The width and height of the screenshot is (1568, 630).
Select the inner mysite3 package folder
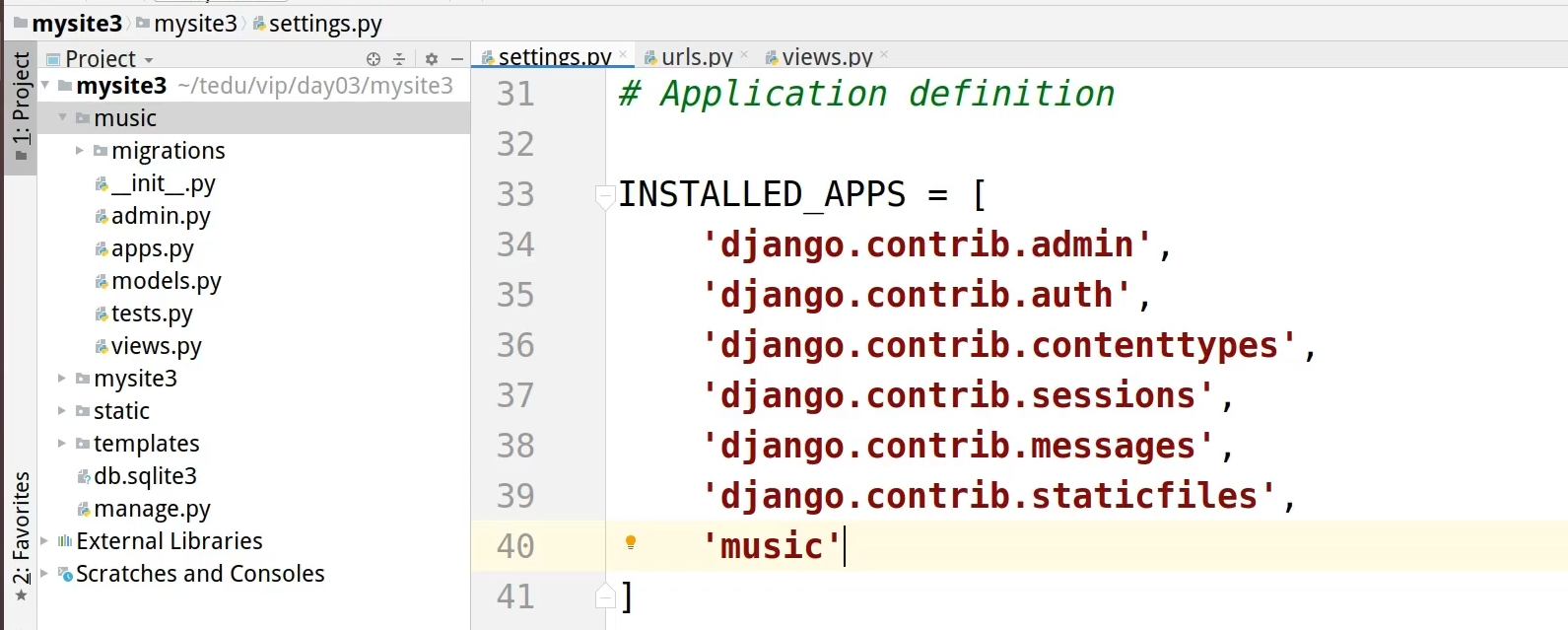(x=135, y=379)
